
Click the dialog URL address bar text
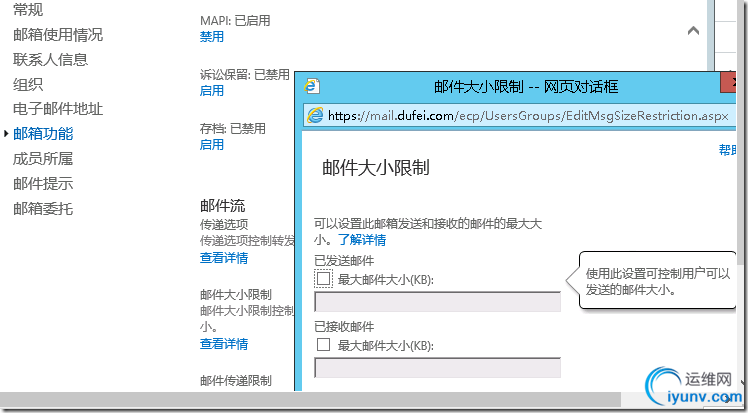(x=528, y=116)
